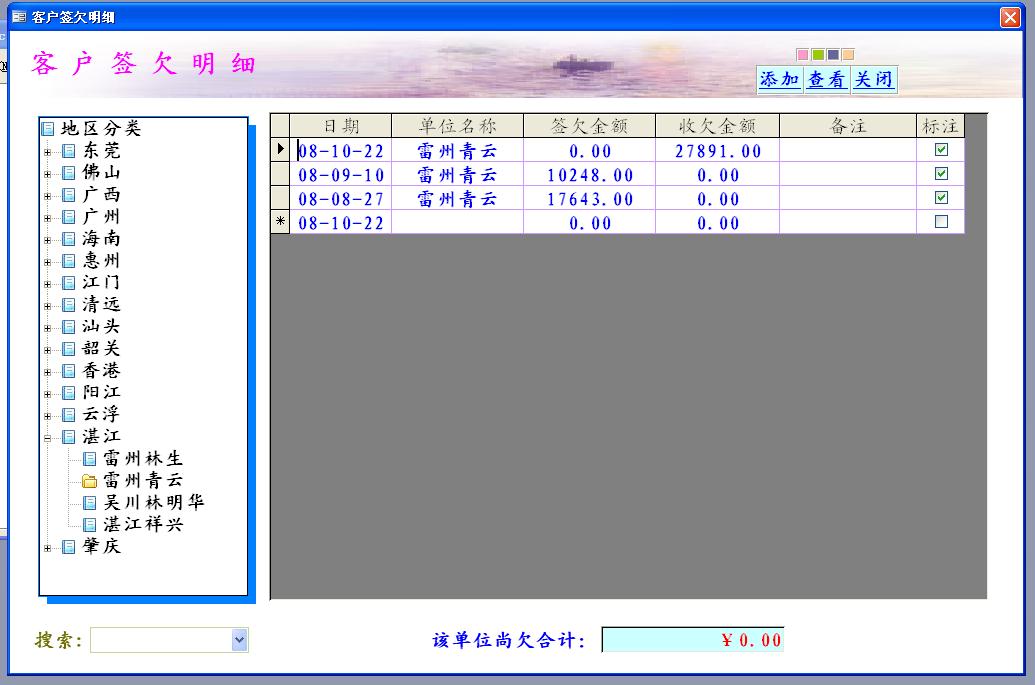1035x685 pixels.
Task: Click the 地区分类 root icon
Action: click(48, 129)
